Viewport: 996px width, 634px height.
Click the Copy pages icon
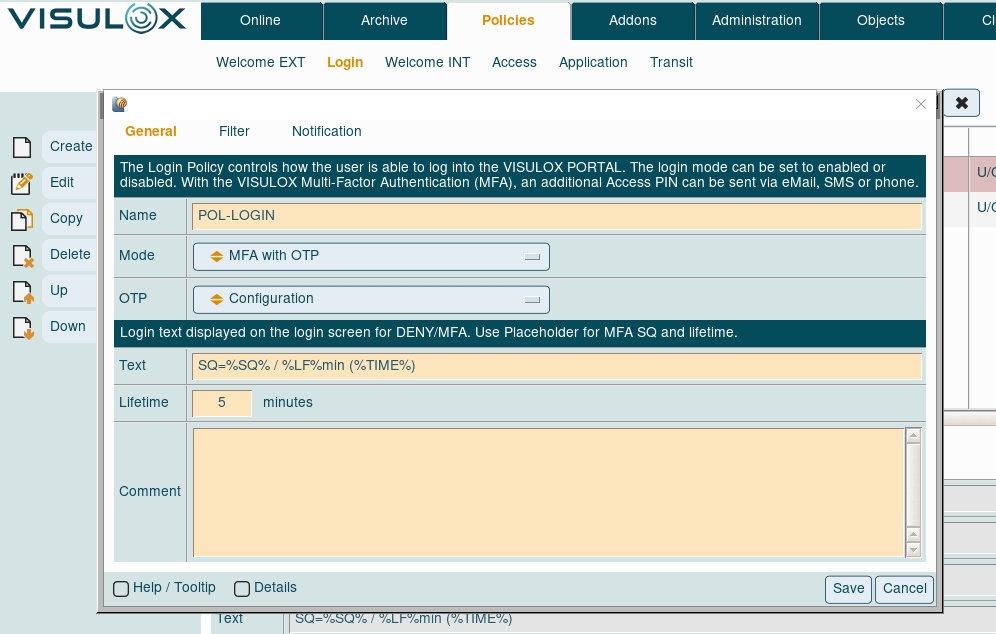(x=22, y=219)
